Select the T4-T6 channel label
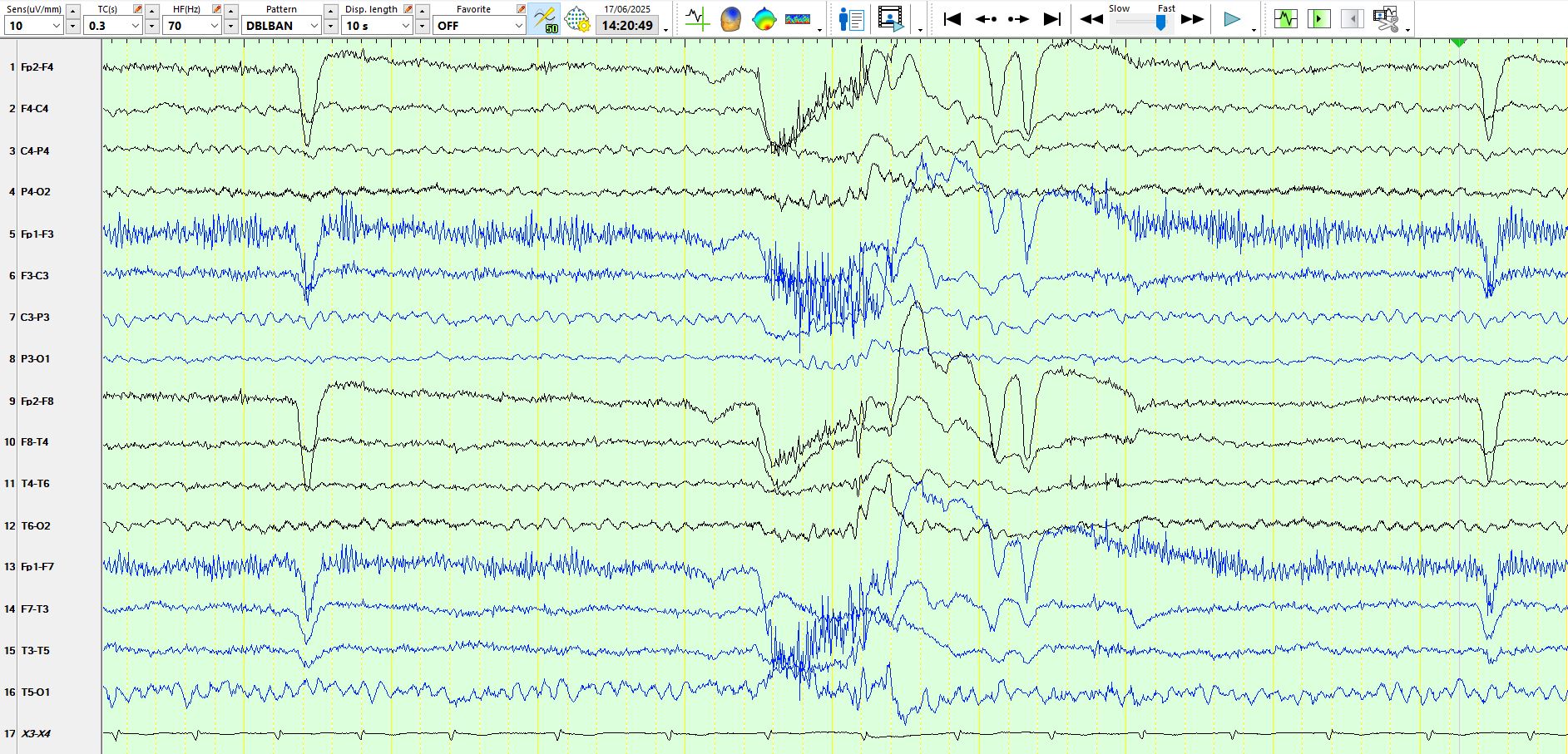1568x754 pixels. coord(35,483)
